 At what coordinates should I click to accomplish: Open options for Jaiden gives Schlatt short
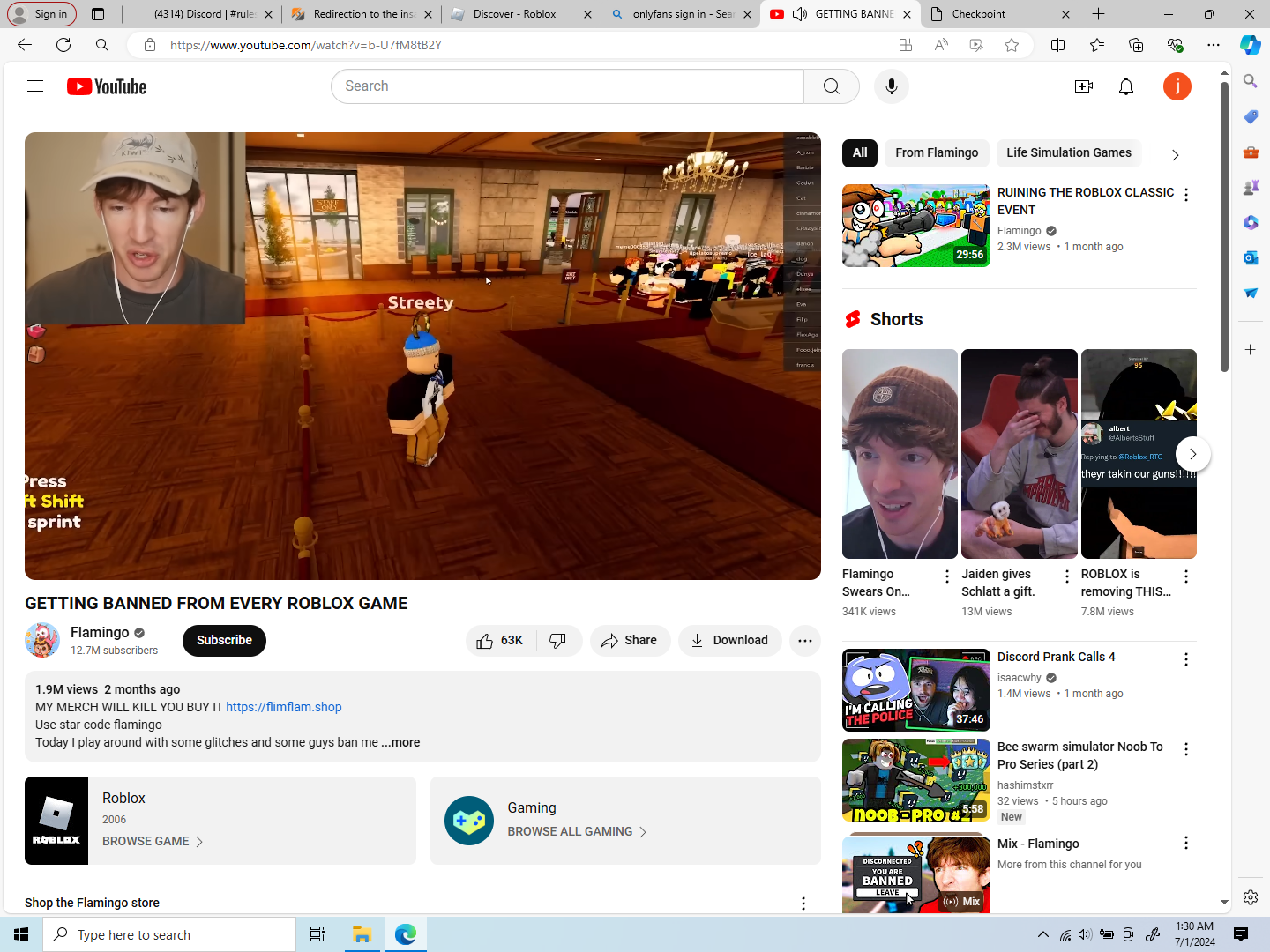[1067, 576]
